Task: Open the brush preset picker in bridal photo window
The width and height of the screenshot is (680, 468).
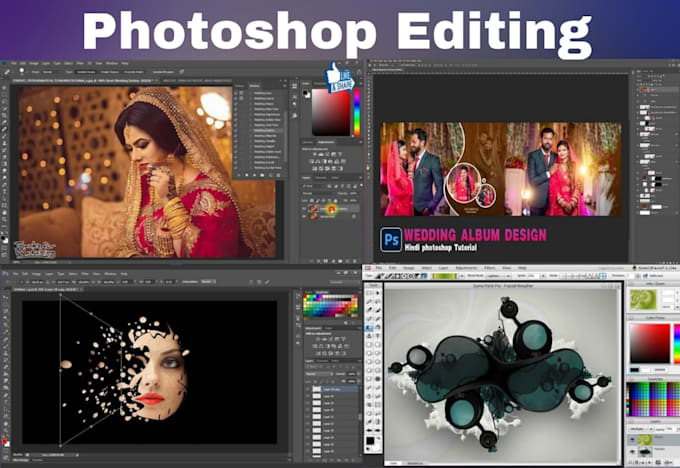Action: click(23, 72)
